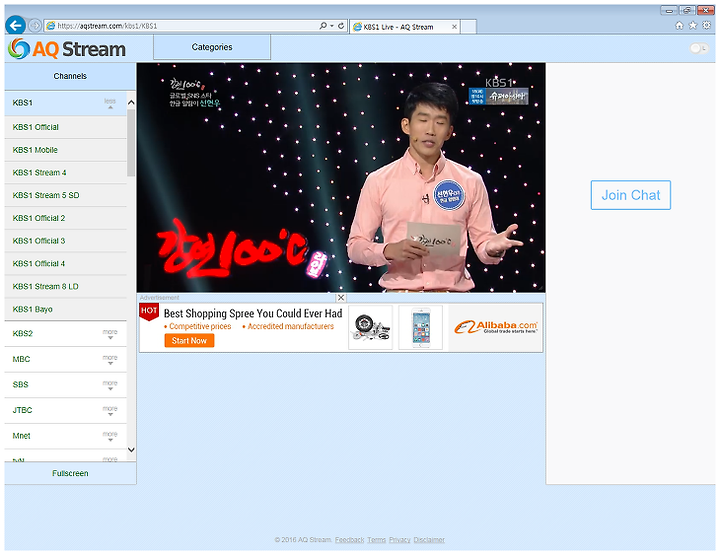Viewport: 720px width, 555px height.
Task: Open the address bar search dropdown arrow
Action: tap(332, 26)
